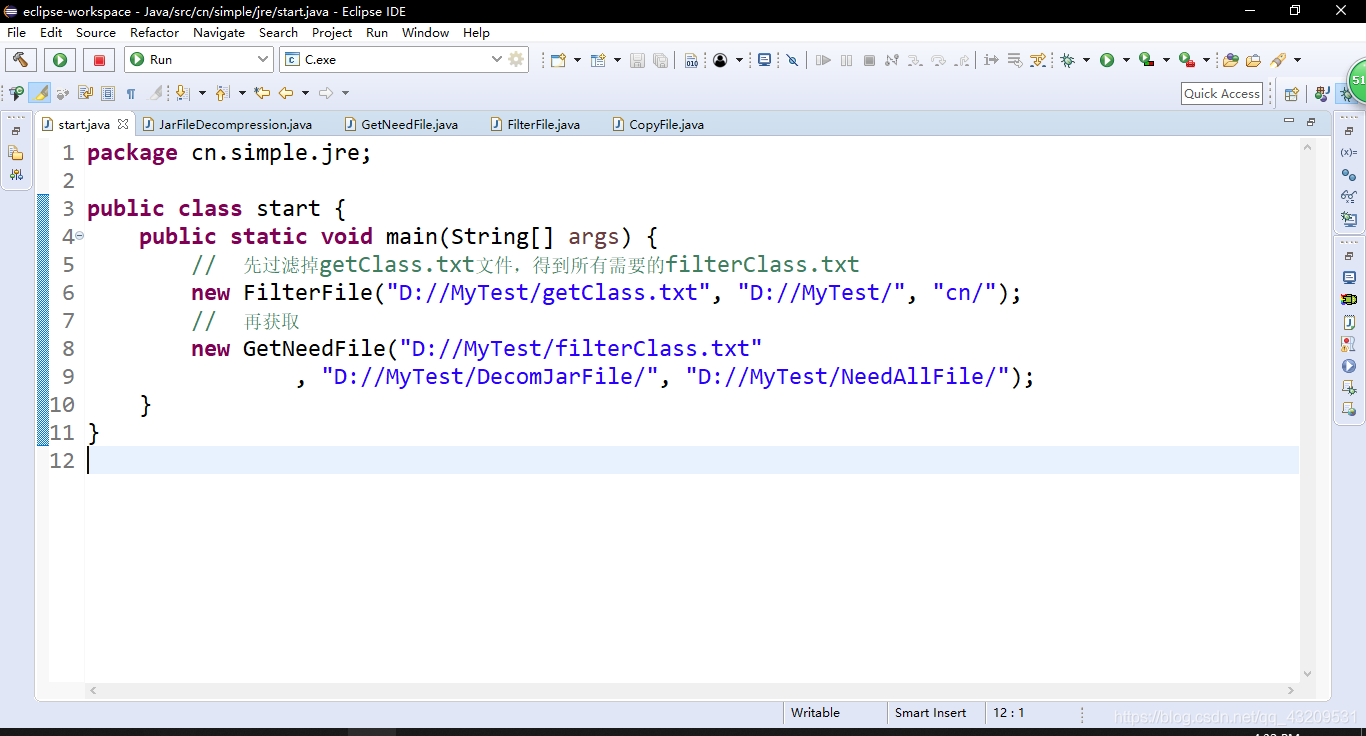The height and width of the screenshot is (736, 1366).
Task: Switch to the FilterFile.java tab
Action: pos(535,124)
